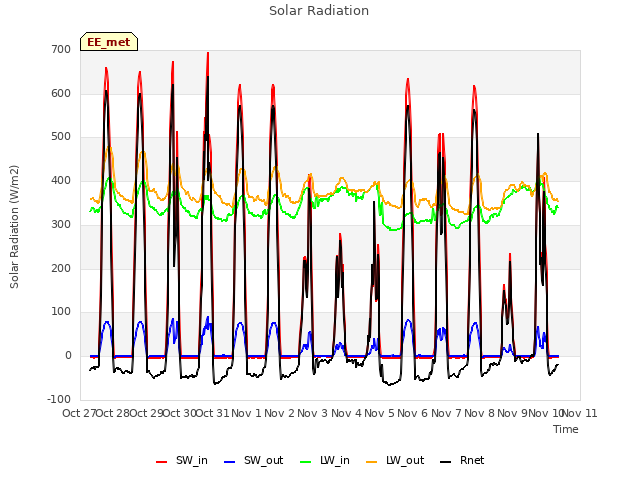This screenshot has height=480, width=640.
Task: Click the Solar Radiation chart title
Action: [319, 11]
